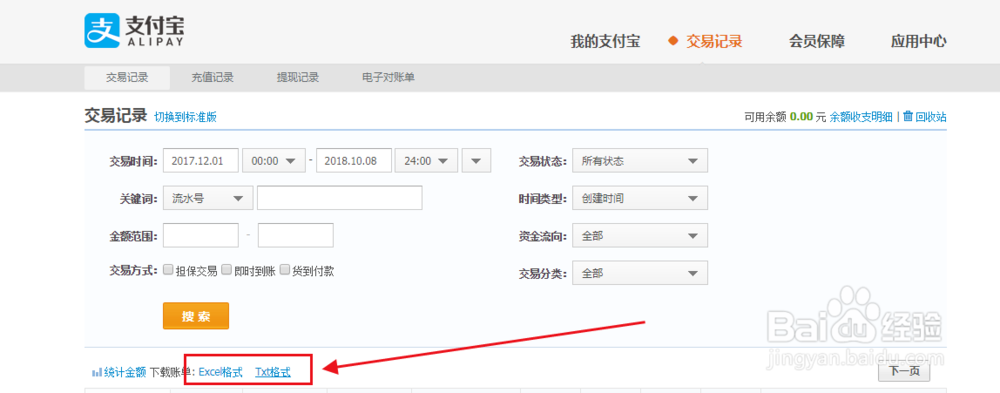This screenshot has height=393, width=1000.
Task: Click the 下一页 button
Action: pos(904,371)
